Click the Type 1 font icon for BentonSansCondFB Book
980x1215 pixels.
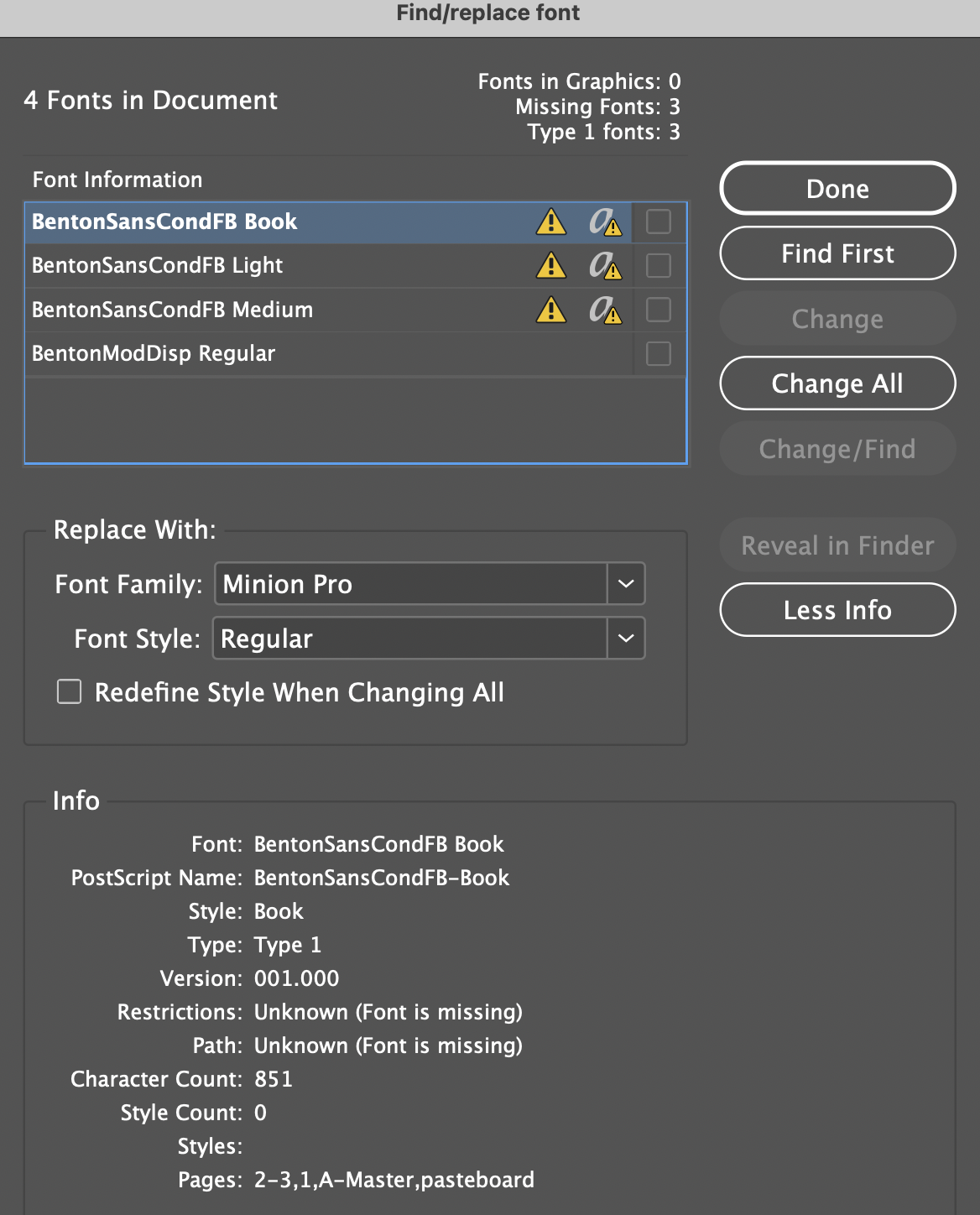click(x=607, y=222)
